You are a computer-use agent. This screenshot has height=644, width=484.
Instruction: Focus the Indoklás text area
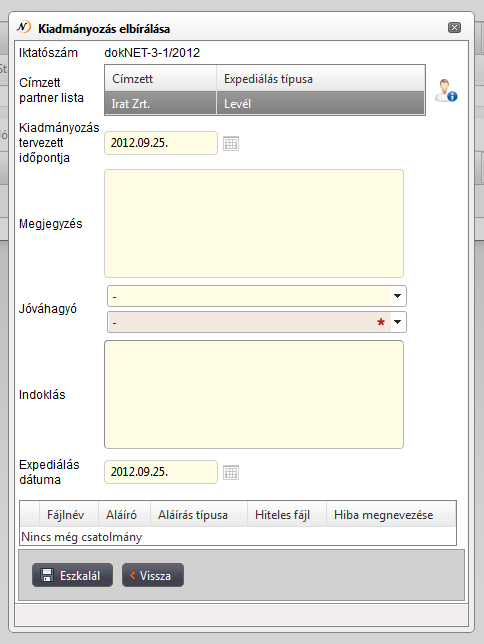254,394
